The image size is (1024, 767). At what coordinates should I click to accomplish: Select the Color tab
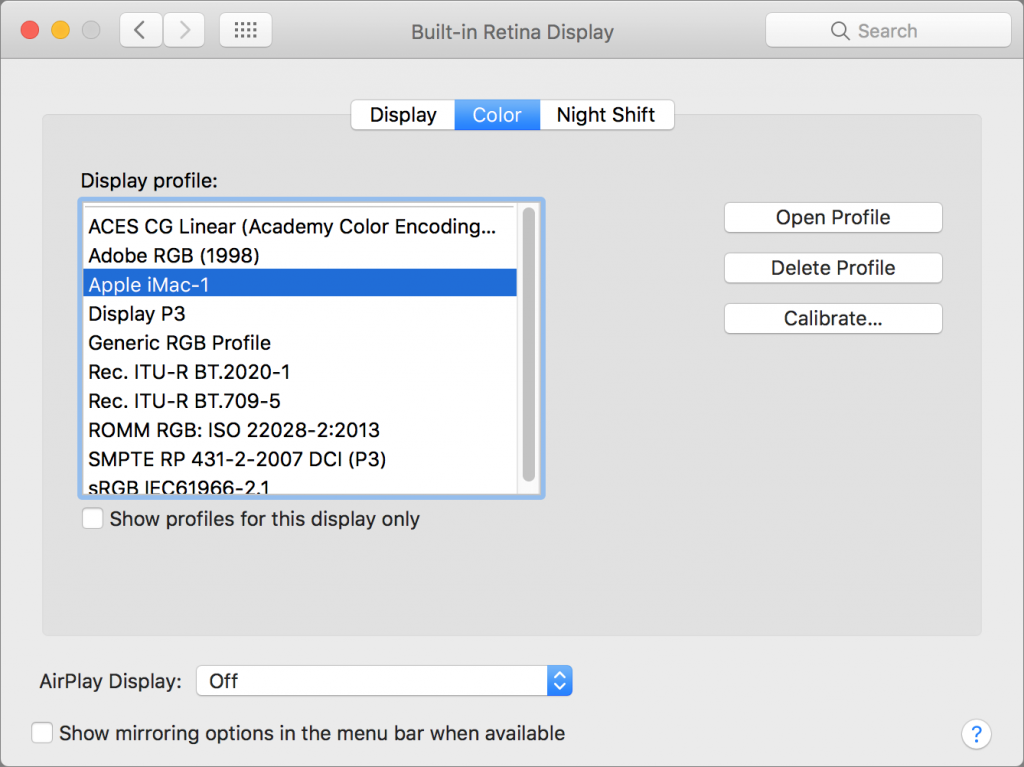point(497,115)
